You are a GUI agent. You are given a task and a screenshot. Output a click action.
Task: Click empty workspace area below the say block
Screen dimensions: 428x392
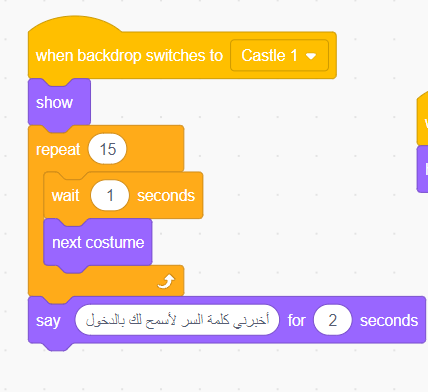[213, 370]
